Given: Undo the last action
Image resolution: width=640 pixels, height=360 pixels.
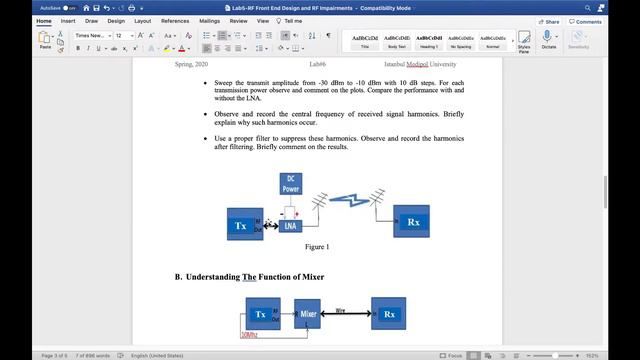Looking at the screenshot, I should pos(107,8).
